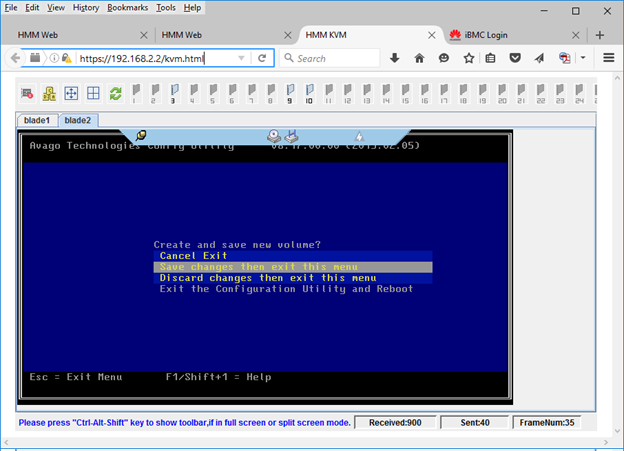Select blade slot 17 flag

pyautogui.click(x=444, y=94)
